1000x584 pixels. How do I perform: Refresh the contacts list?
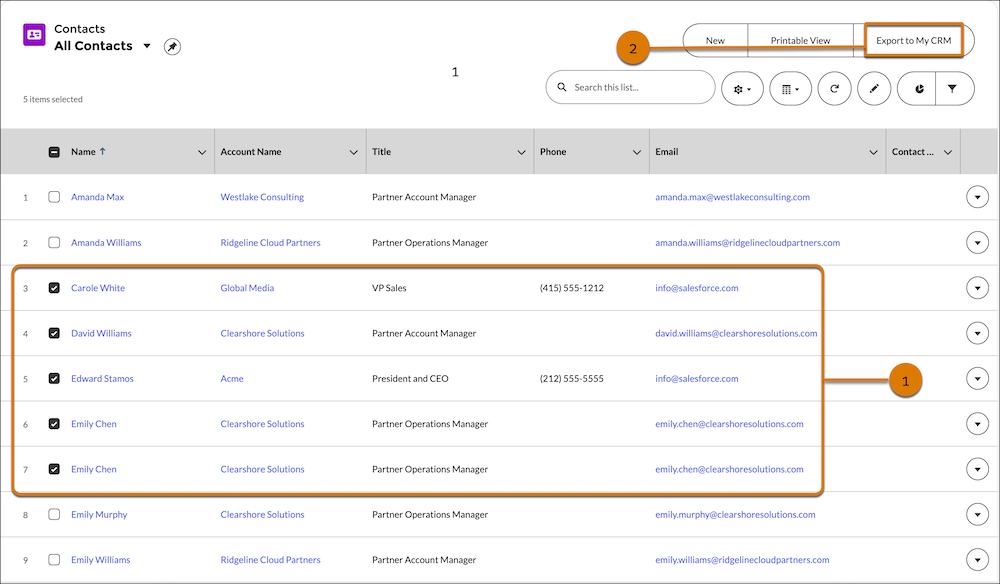834,89
